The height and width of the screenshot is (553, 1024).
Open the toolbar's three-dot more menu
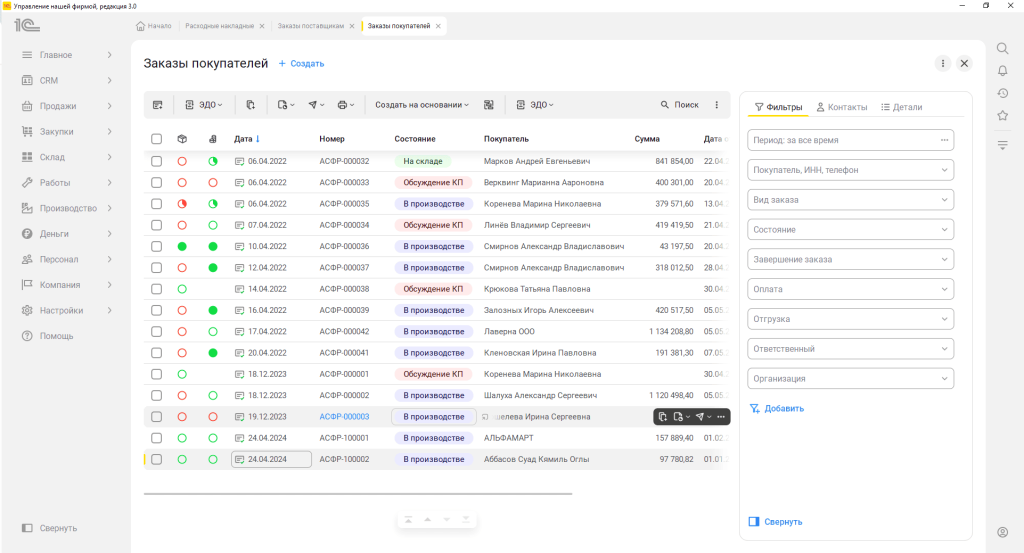(x=716, y=104)
